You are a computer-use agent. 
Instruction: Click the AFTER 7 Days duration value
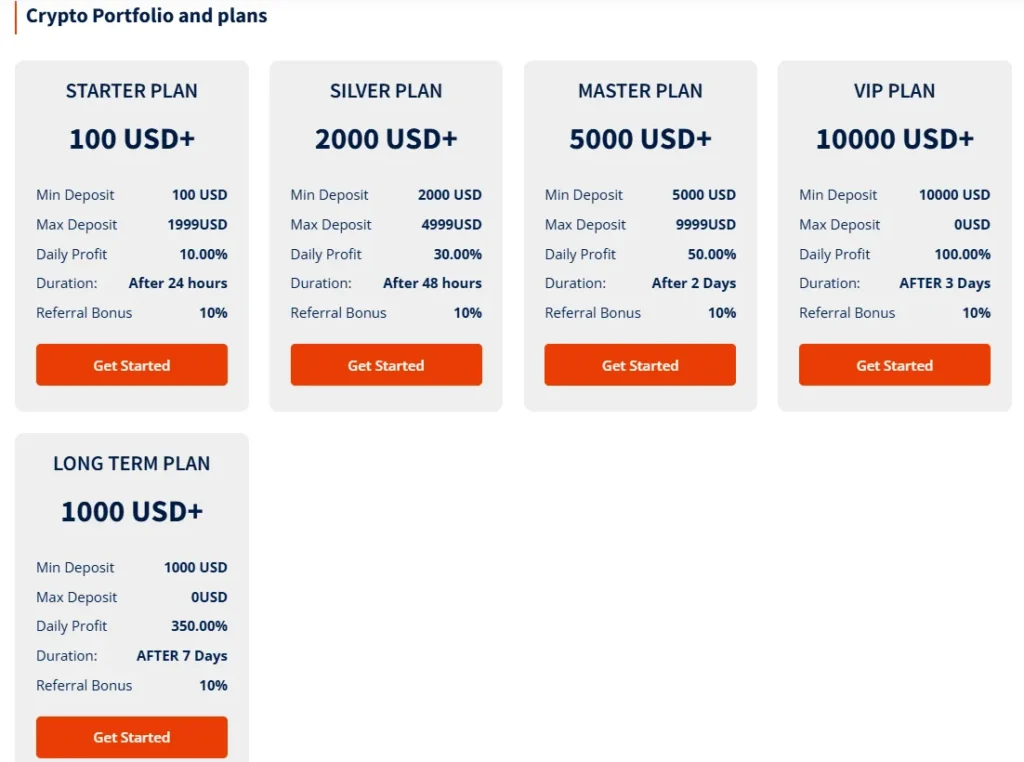click(182, 656)
